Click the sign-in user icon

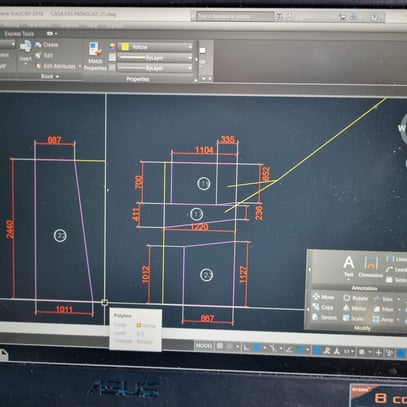point(289,17)
